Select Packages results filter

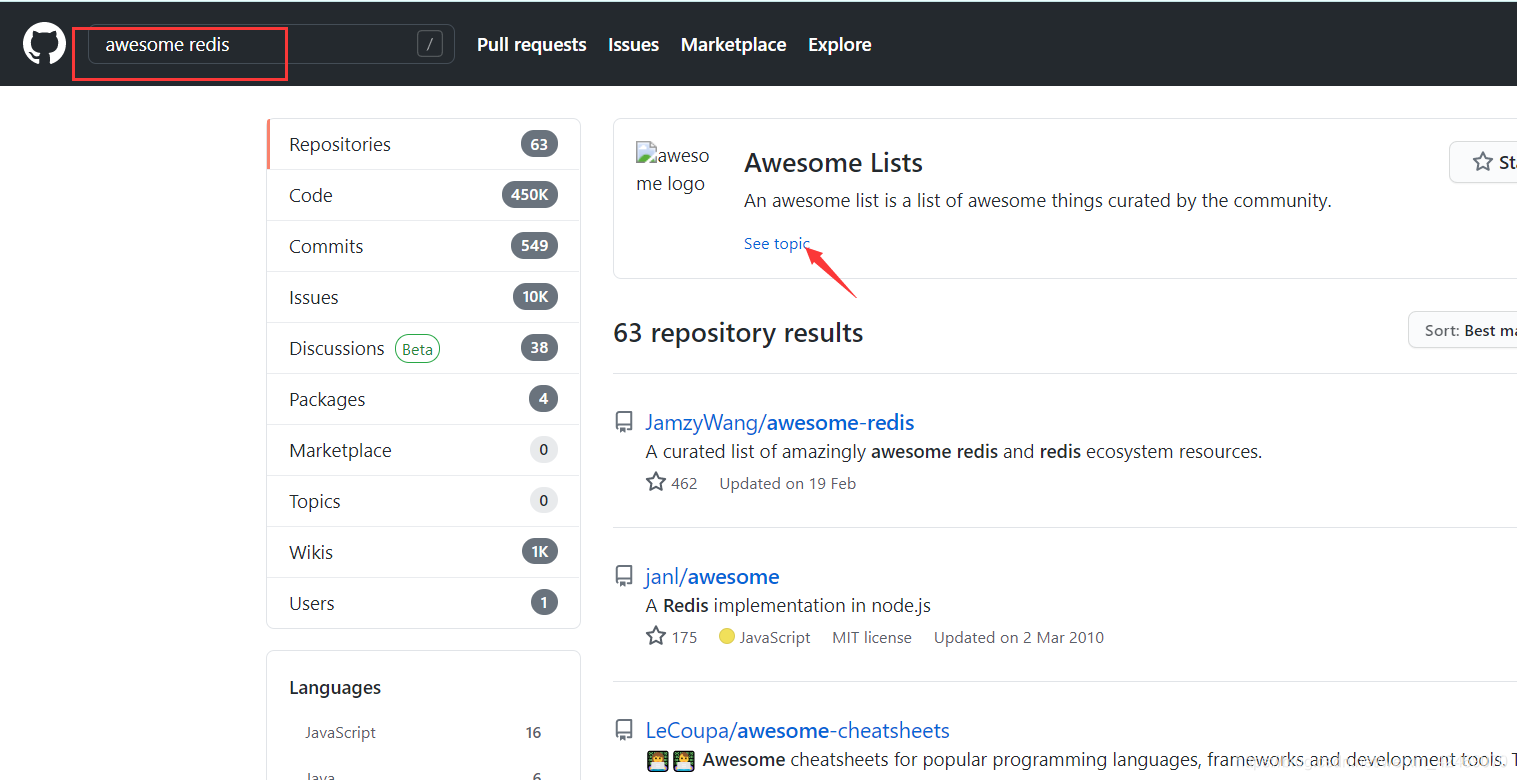[423, 399]
